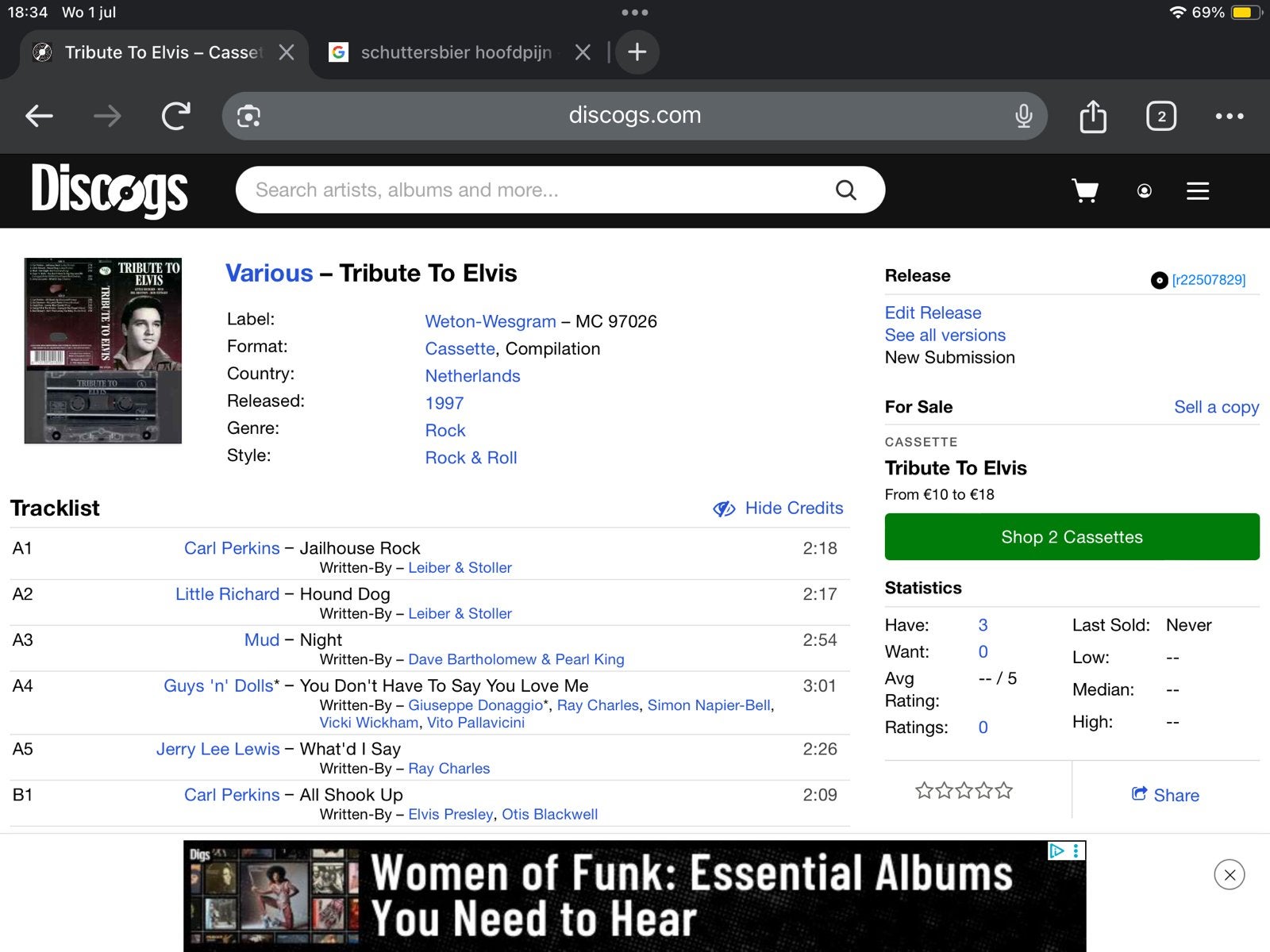
Task: Close the Women of Funk ad banner
Action: [x=1230, y=875]
